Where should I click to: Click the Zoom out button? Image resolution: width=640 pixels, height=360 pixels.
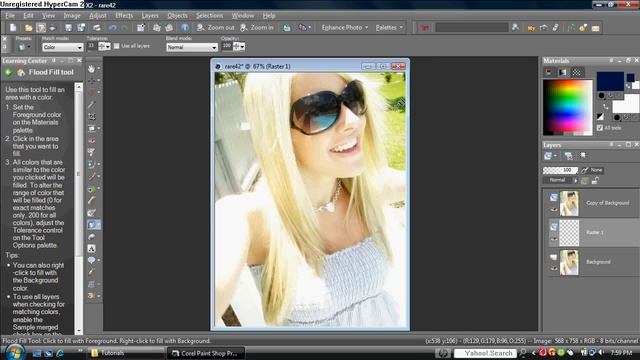point(216,28)
